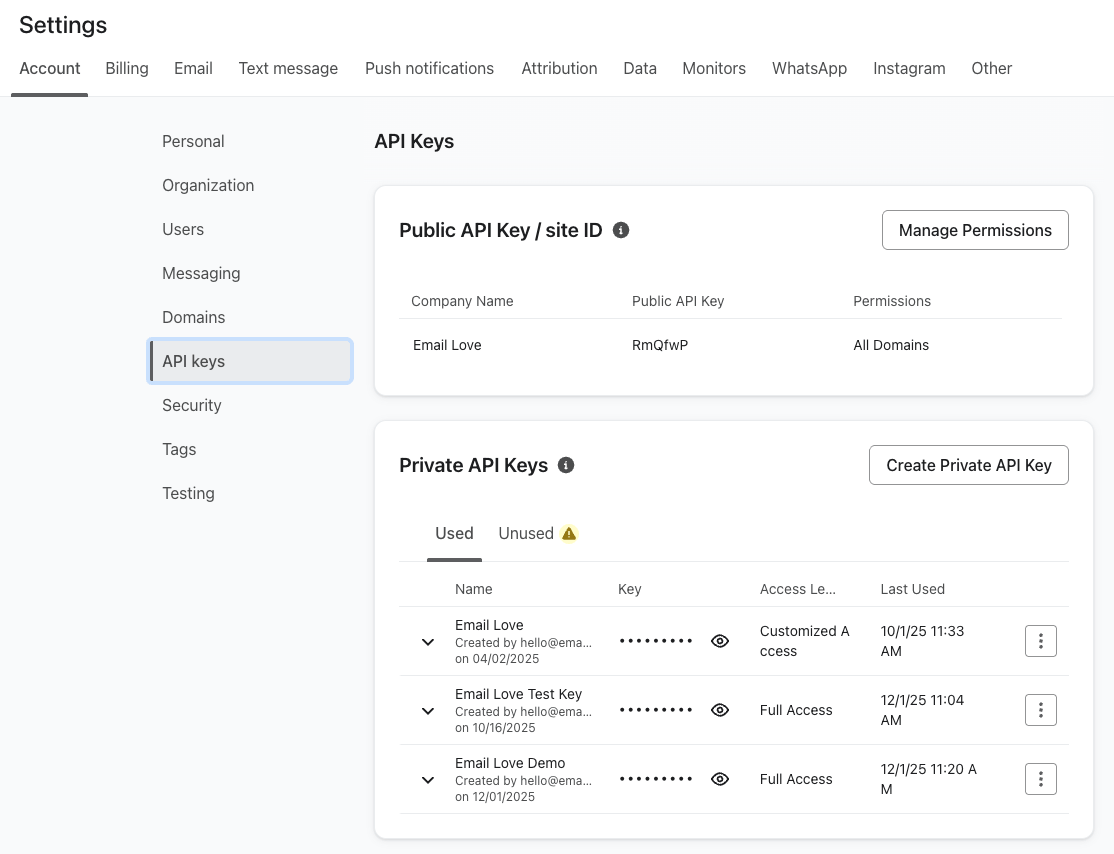Select the Attribution tab
Image resolution: width=1114 pixels, height=854 pixels.
tap(559, 68)
